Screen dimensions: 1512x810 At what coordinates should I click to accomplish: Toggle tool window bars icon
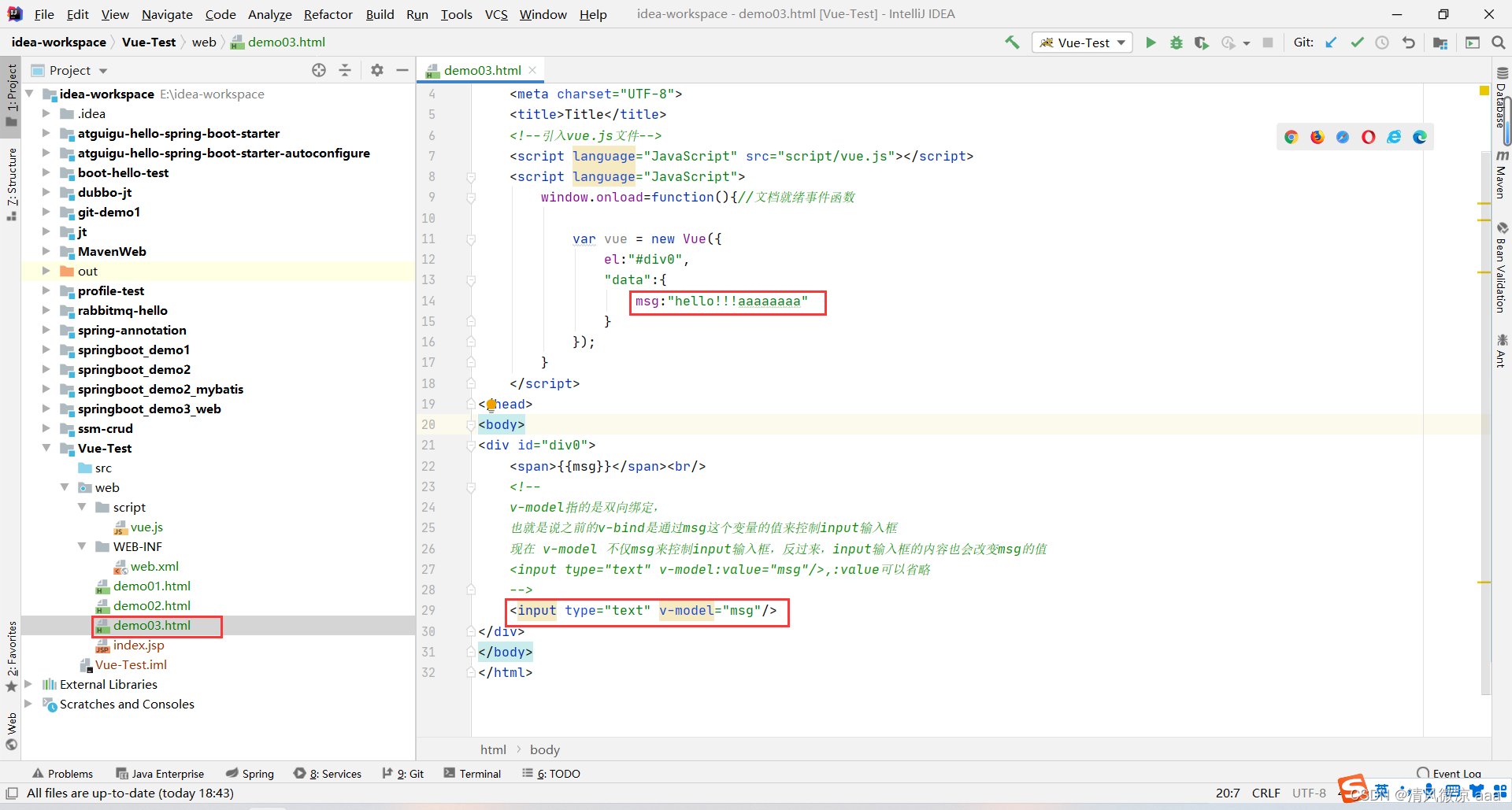click(x=12, y=793)
